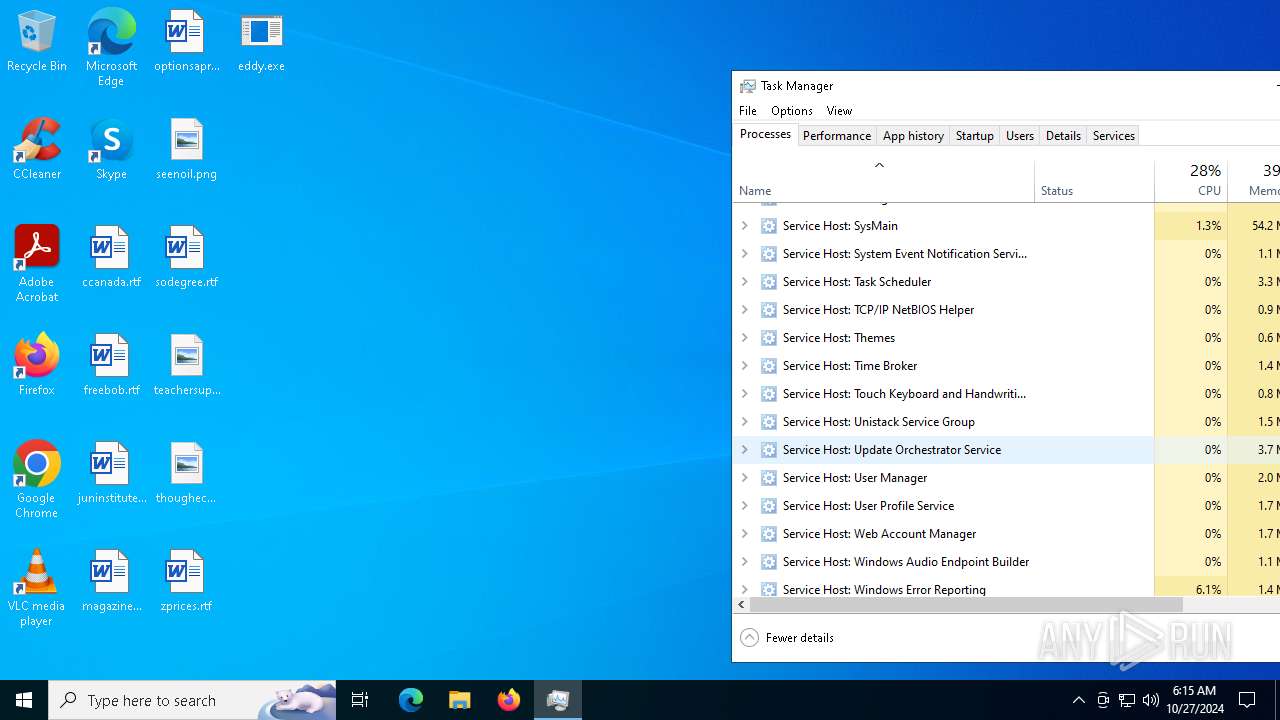Screen dimensions: 1280x720
Task: Expand Service Host: System Event Notification row
Action: coord(744,254)
